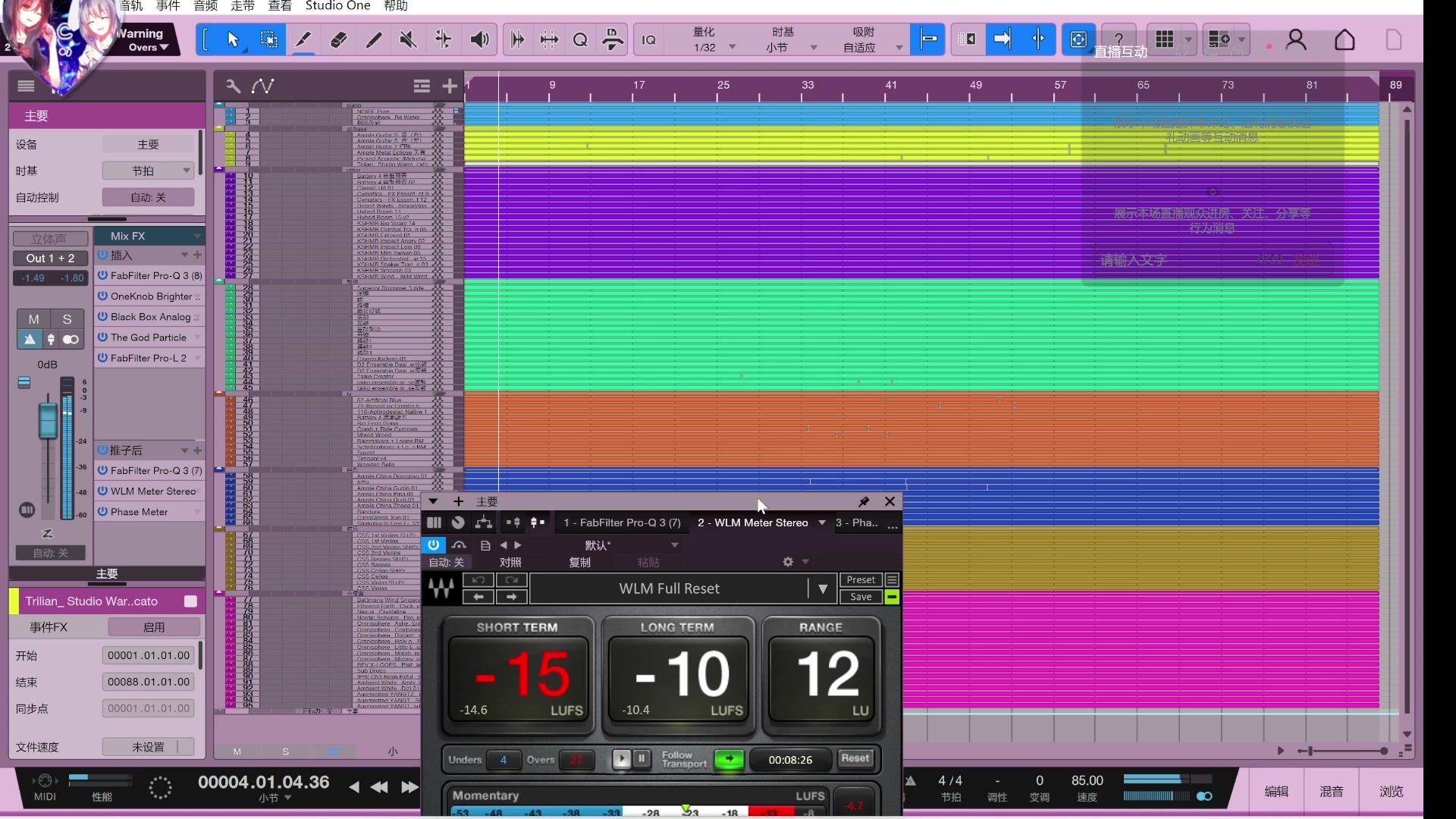Screen dimensions: 1456x819
Task: Open the routing view icon in plugin header
Action: point(483,522)
